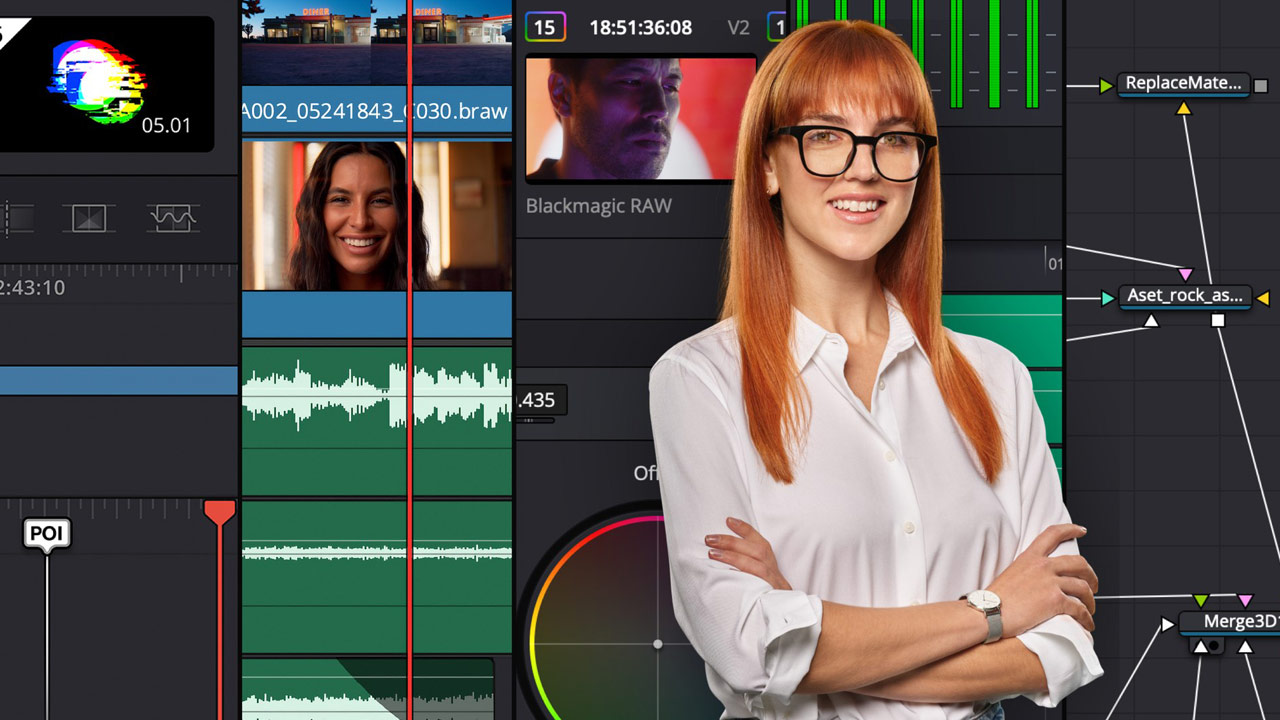Image resolution: width=1280 pixels, height=720 pixels.
Task: Click the clip name A002_05241843_C030.braw
Action: [x=375, y=111]
